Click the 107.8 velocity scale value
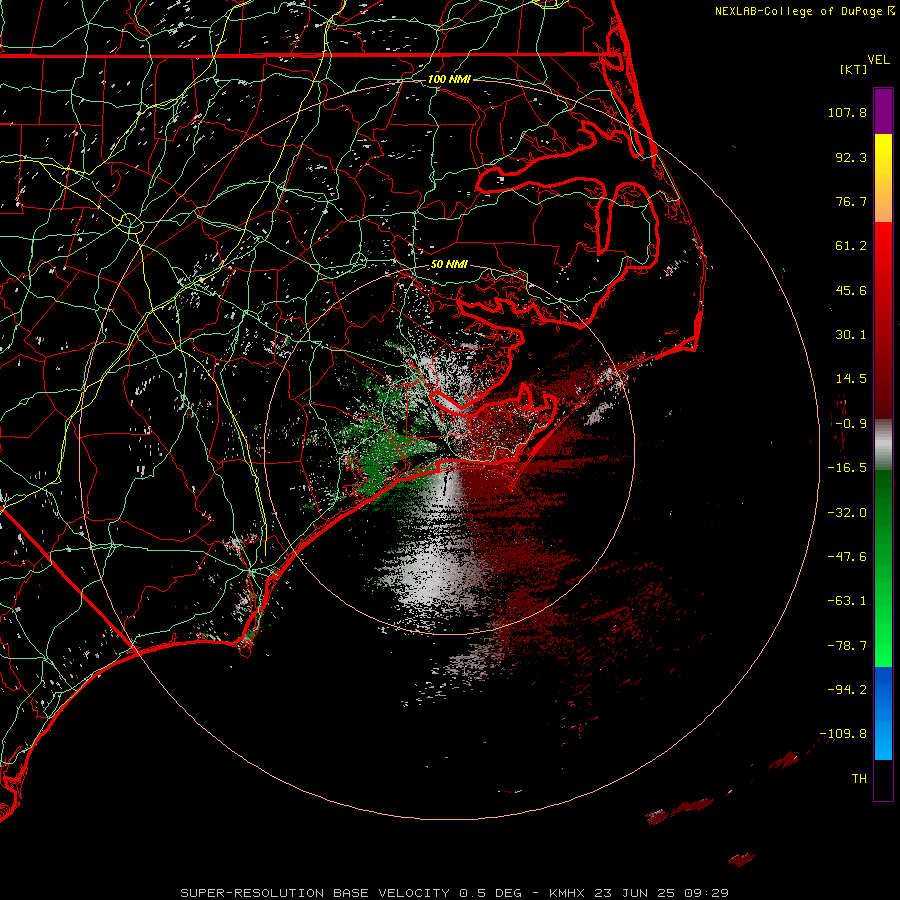 click(847, 112)
